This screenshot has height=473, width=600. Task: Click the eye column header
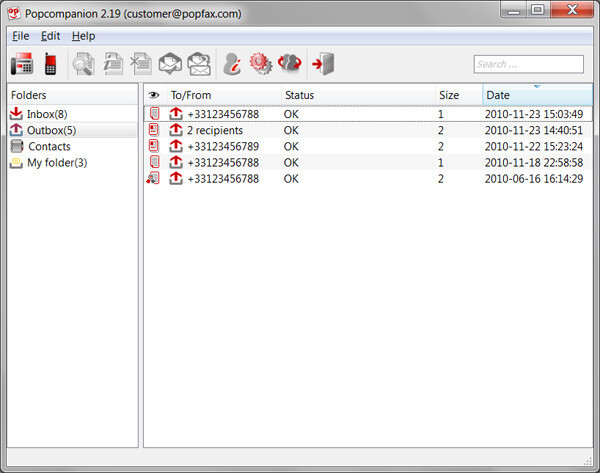point(154,95)
